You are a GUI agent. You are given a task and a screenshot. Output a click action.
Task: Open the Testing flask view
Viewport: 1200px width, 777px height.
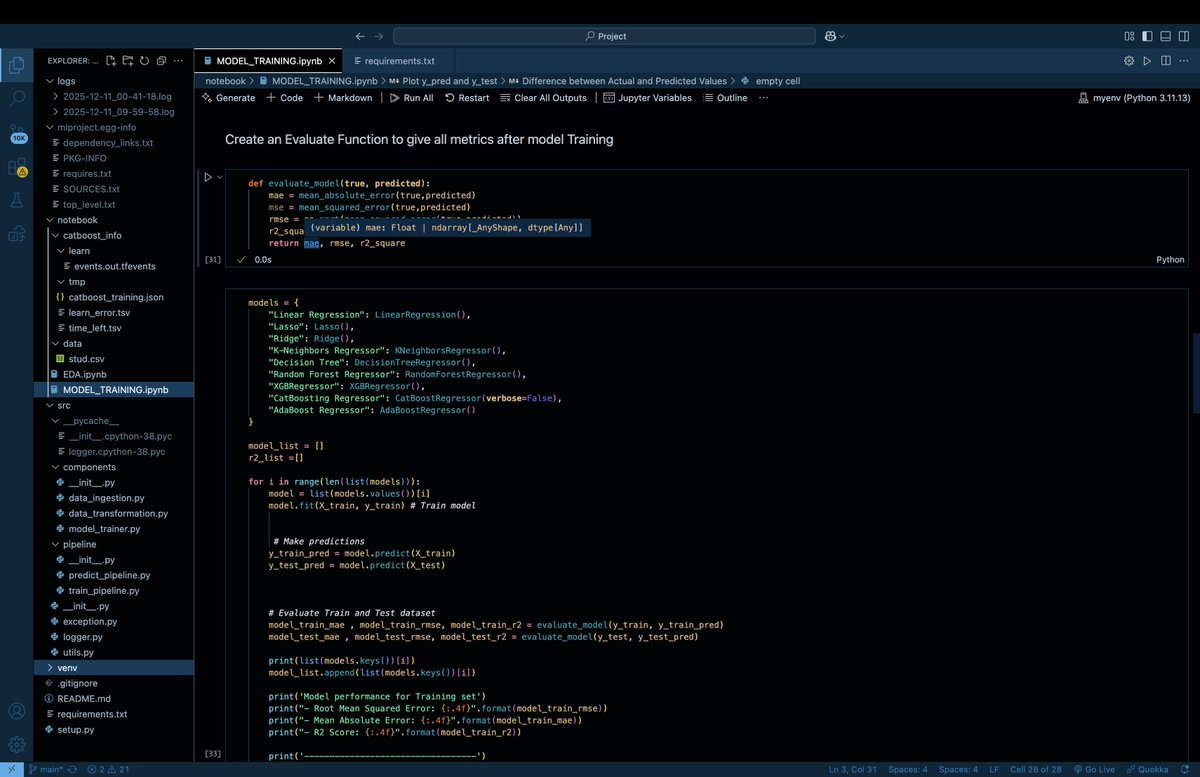pos(16,201)
